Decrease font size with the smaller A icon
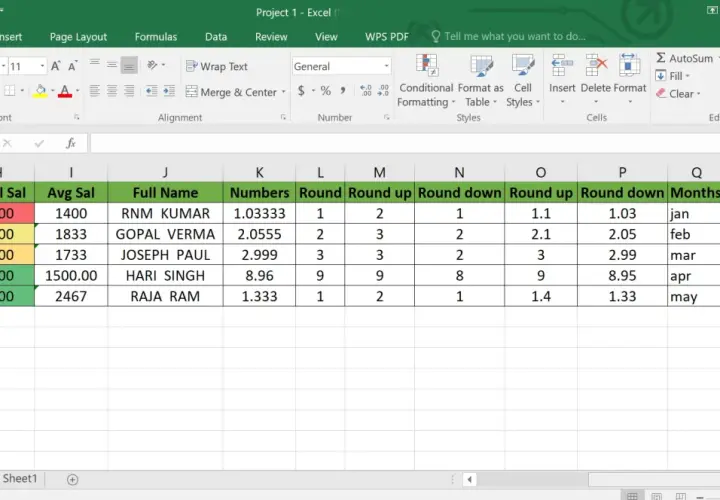720x500 pixels. click(72, 66)
